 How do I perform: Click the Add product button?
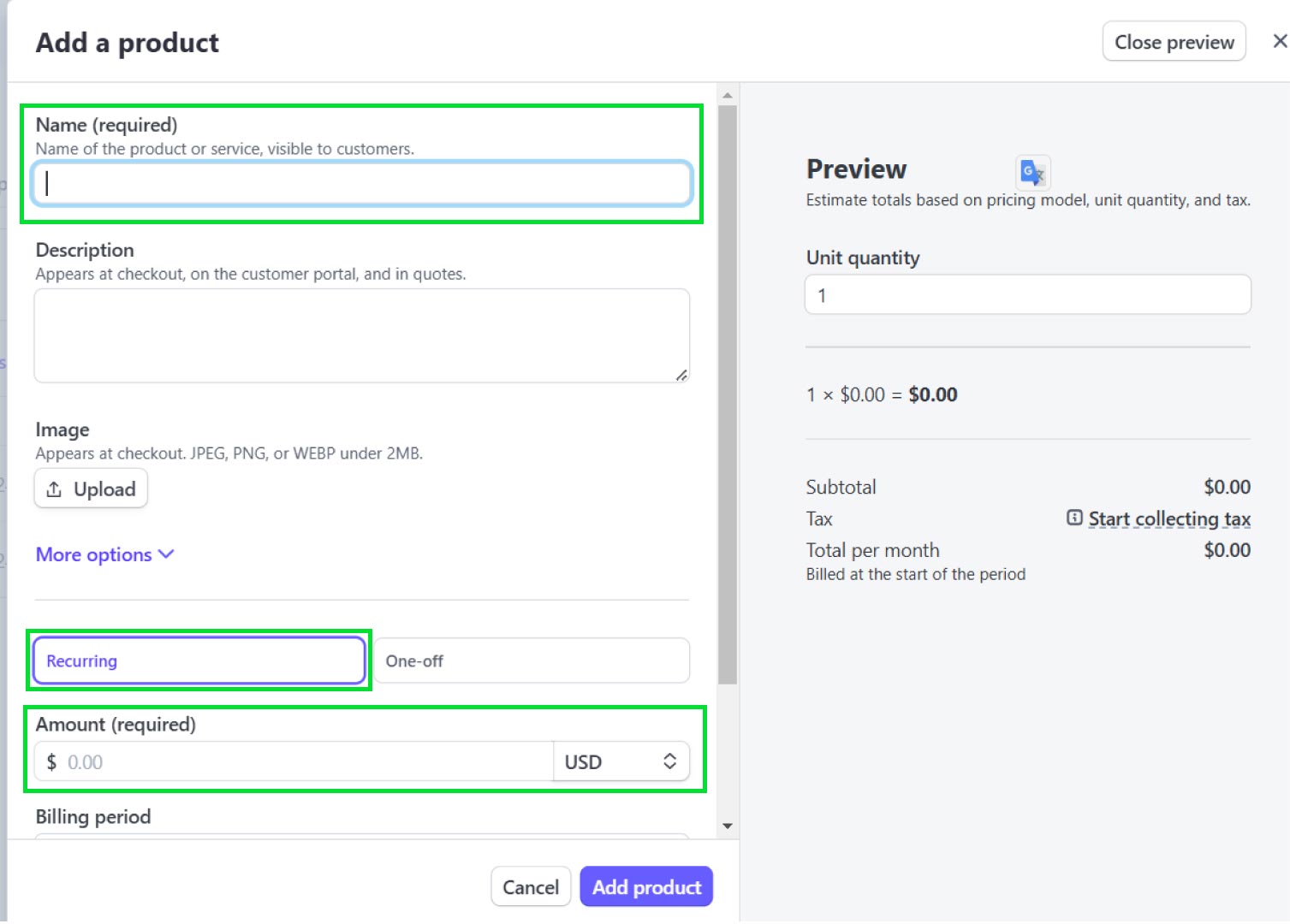(x=645, y=886)
